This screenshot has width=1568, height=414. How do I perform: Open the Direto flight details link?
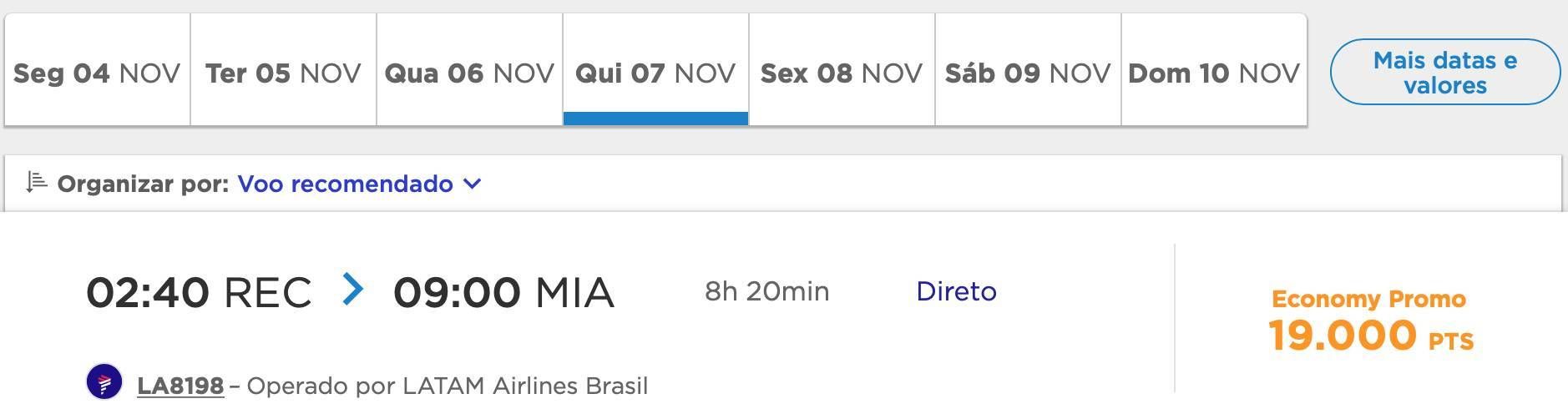tap(956, 291)
